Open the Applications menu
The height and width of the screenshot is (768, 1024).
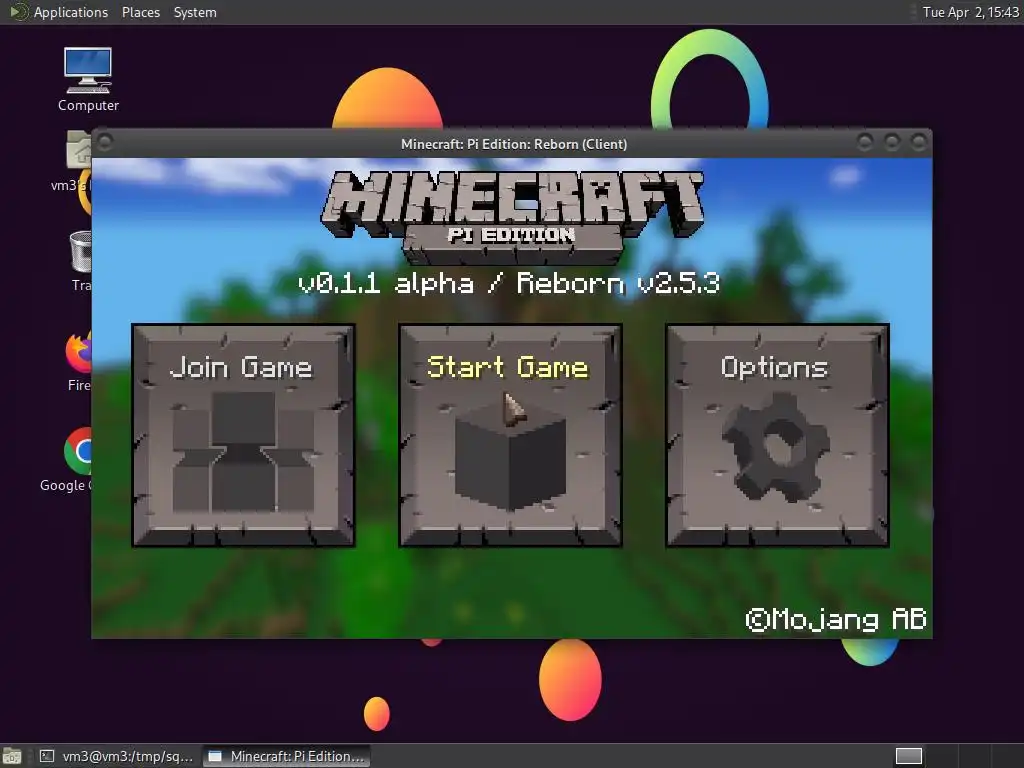[71, 12]
